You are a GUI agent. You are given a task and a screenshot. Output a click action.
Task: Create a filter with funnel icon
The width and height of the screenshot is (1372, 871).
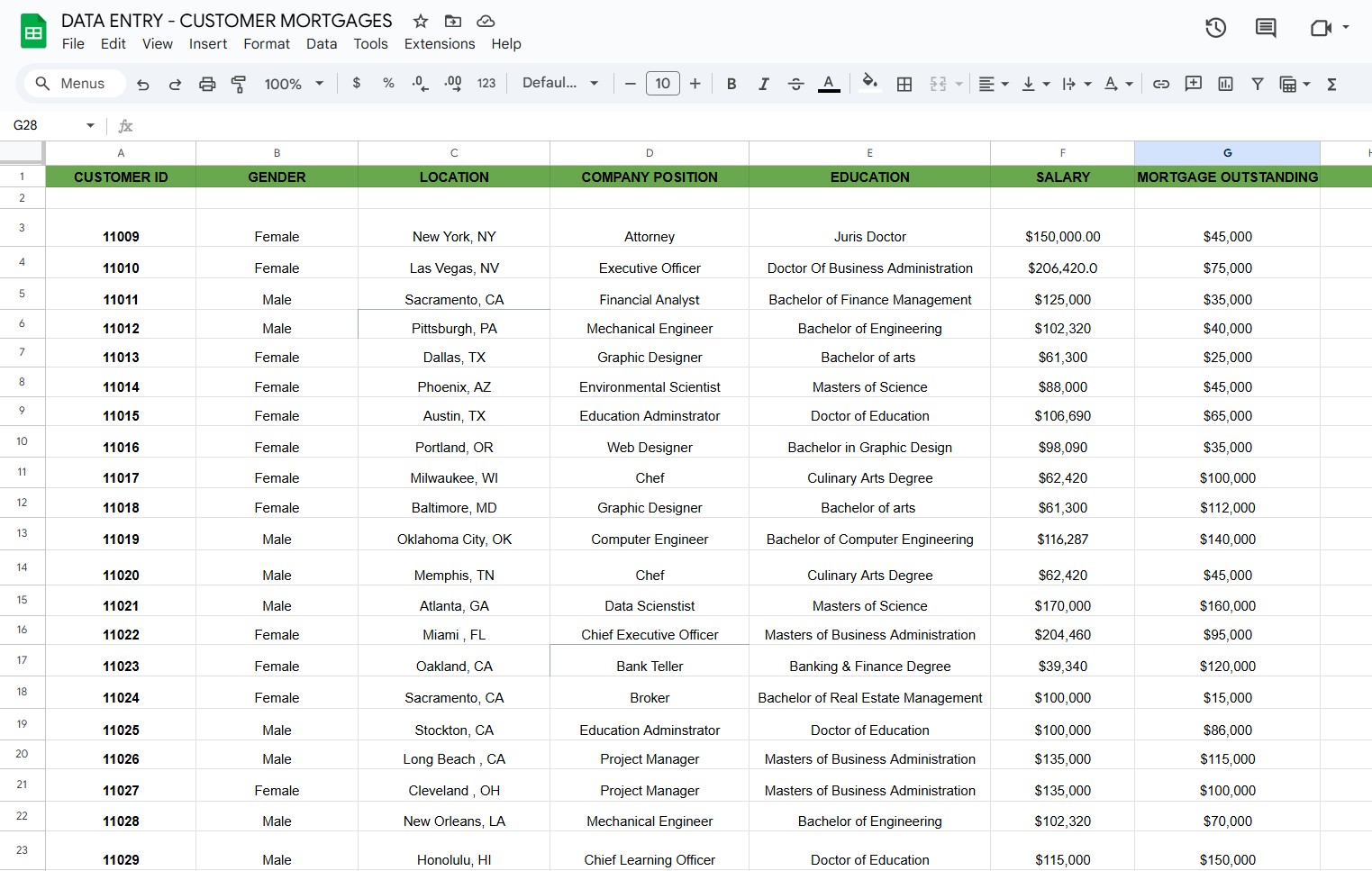1258,84
